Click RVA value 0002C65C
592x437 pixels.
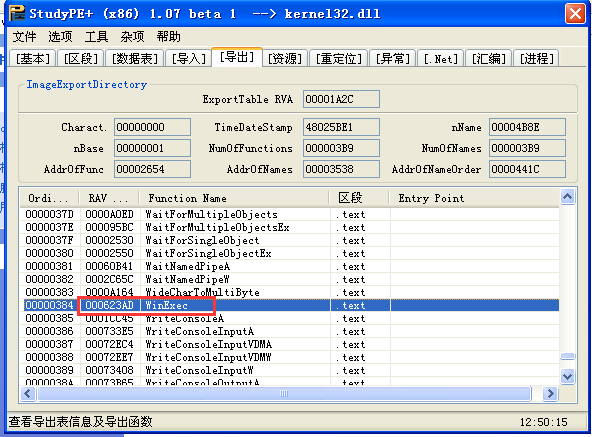coord(109,279)
